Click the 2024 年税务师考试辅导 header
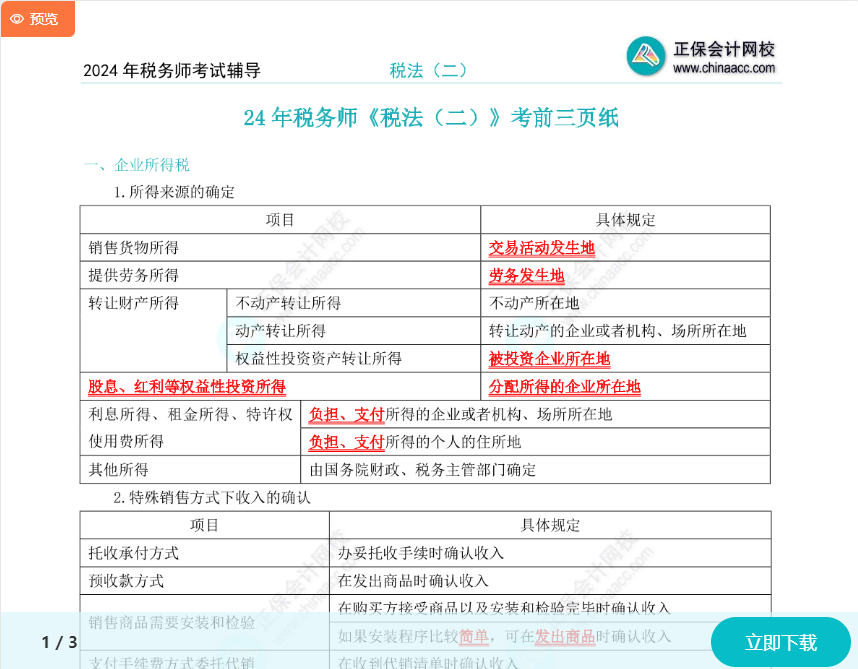The height and width of the screenshot is (669, 858). coord(172,69)
